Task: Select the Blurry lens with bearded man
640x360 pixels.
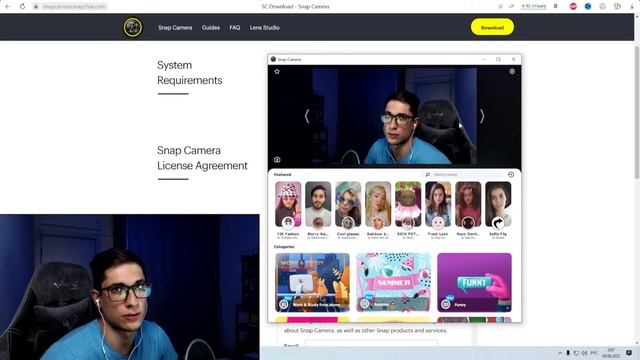Action: click(x=318, y=204)
